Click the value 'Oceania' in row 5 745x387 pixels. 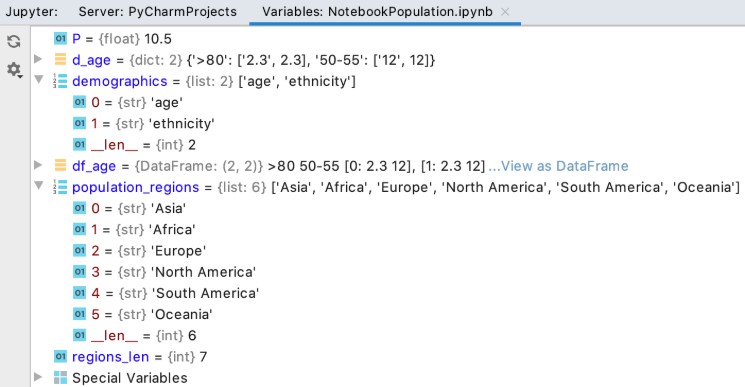(181, 314)
